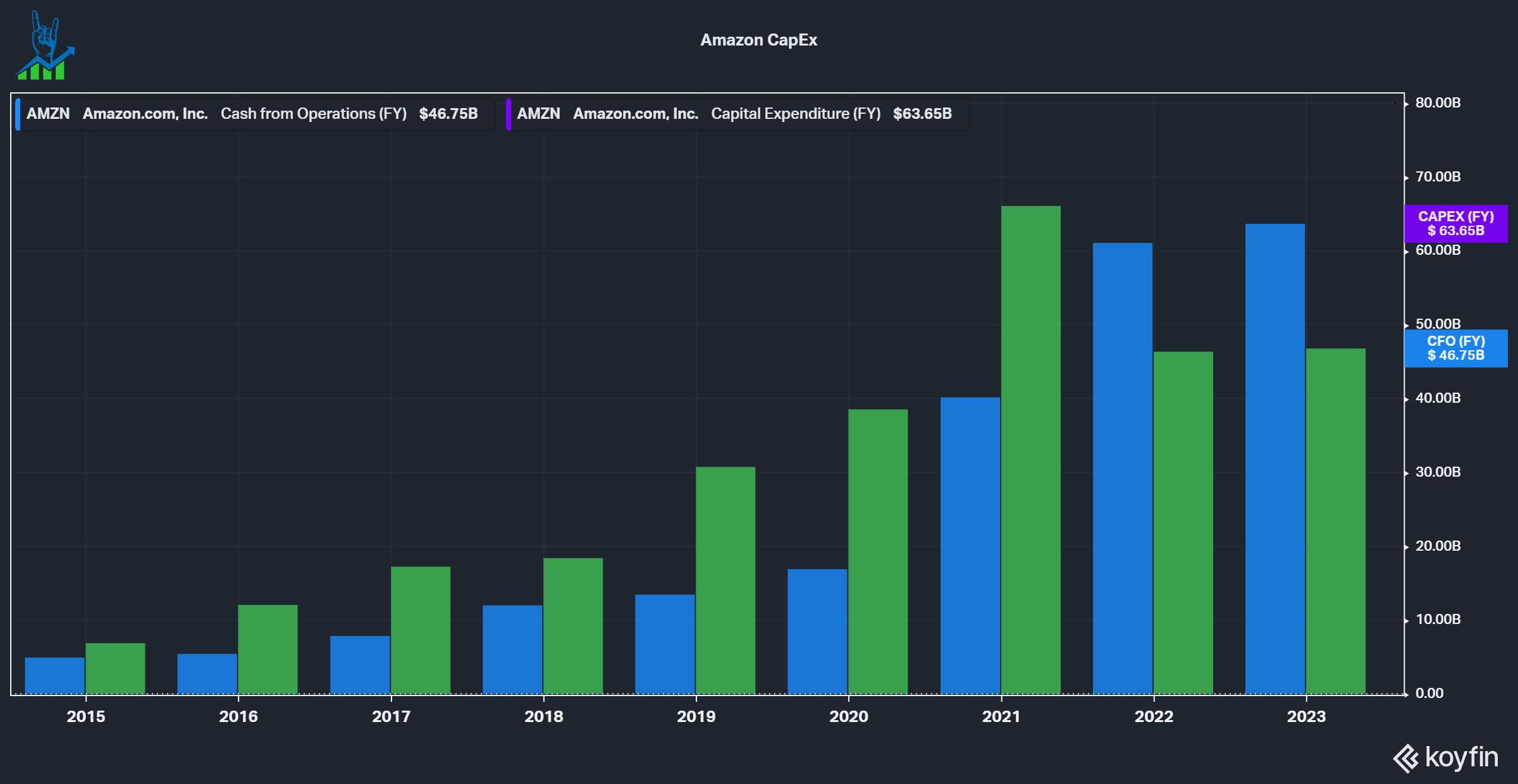Click the 40.00B gridline label on right axis
Image resolution: width=1518 pixels, height=784 pixels.
click(1438, 398)
